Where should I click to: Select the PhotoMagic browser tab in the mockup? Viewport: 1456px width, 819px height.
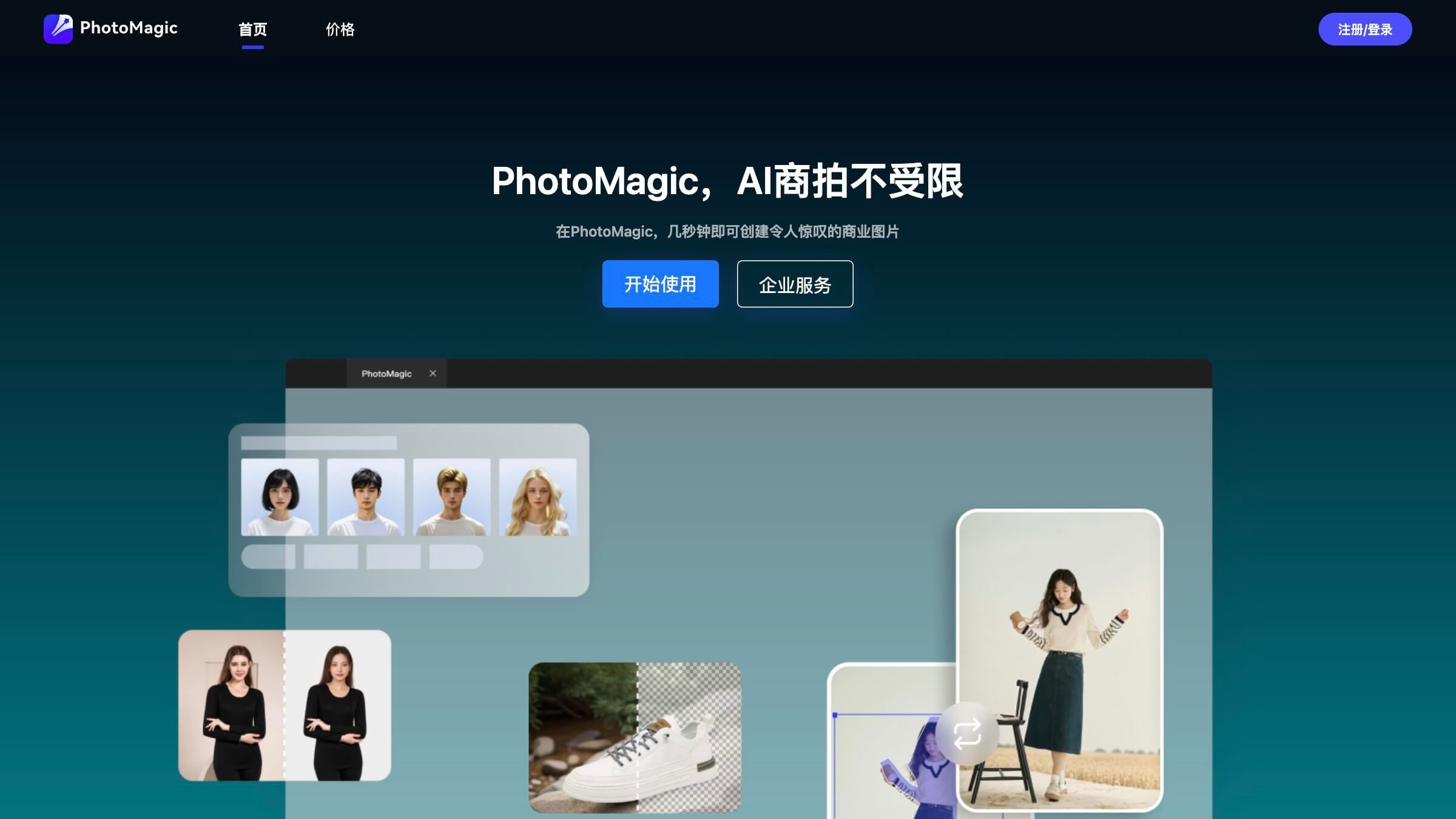[386, 374]
